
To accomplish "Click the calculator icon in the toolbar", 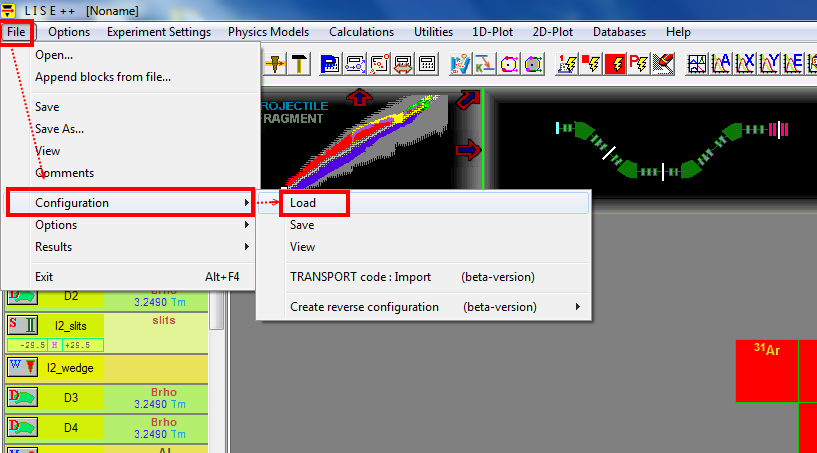I will coord(427,64).
